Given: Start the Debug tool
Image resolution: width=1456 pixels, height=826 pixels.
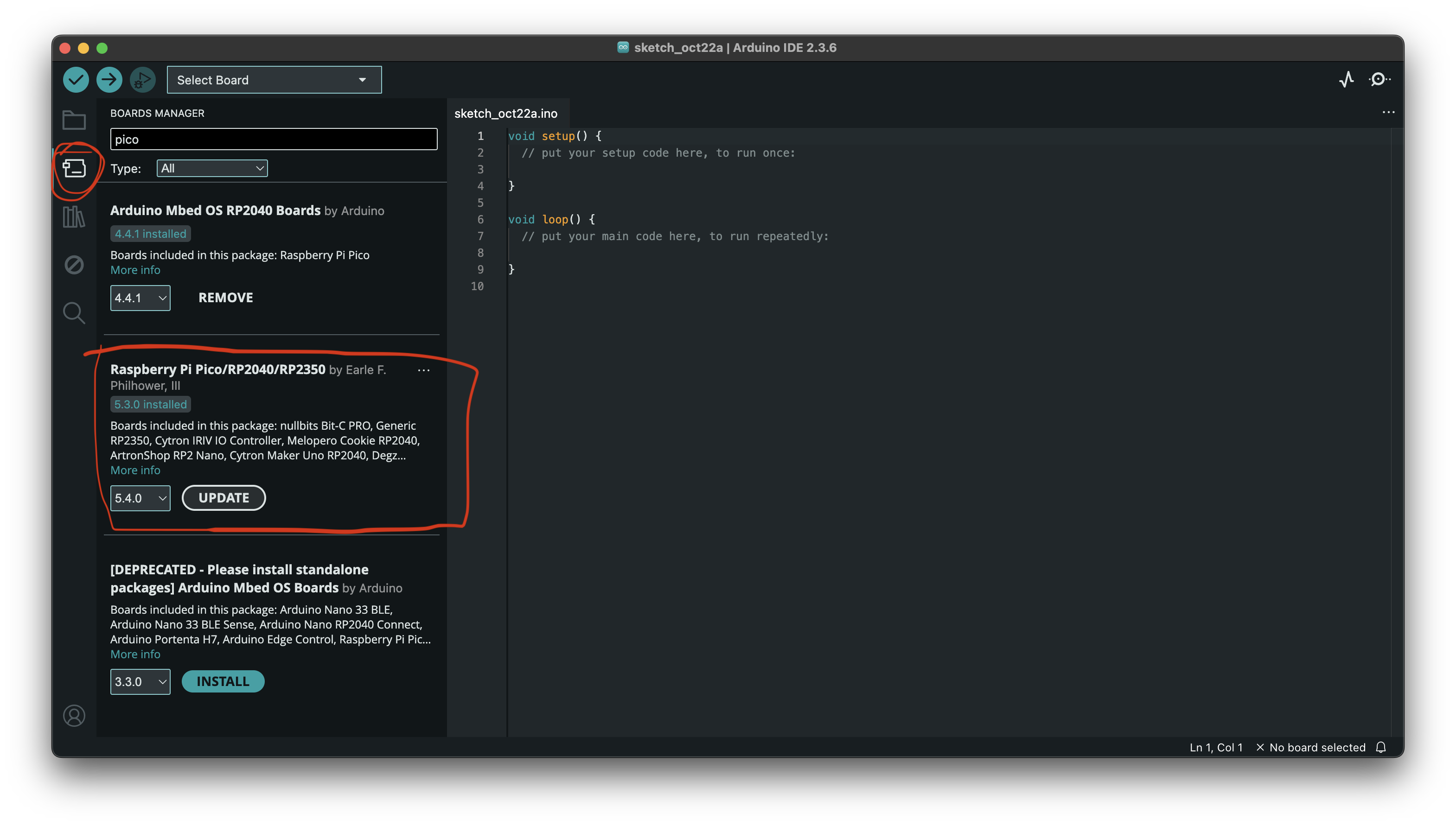Looking at the screenshot, I should point(142,79).
